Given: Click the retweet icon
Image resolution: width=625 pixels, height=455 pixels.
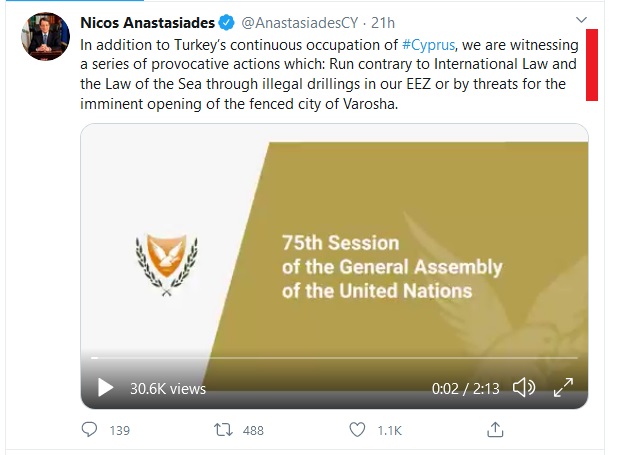Looking at the screenshot, I should pyautogui.click(x=223, y=430).
